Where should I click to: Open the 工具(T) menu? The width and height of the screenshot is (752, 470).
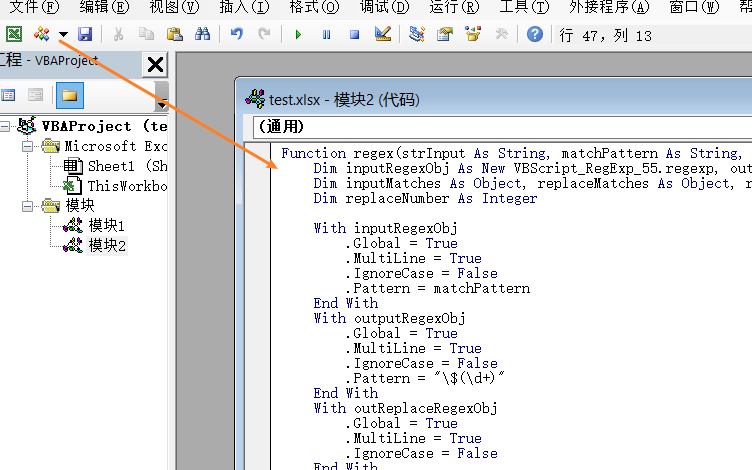(x=524, y=7)
